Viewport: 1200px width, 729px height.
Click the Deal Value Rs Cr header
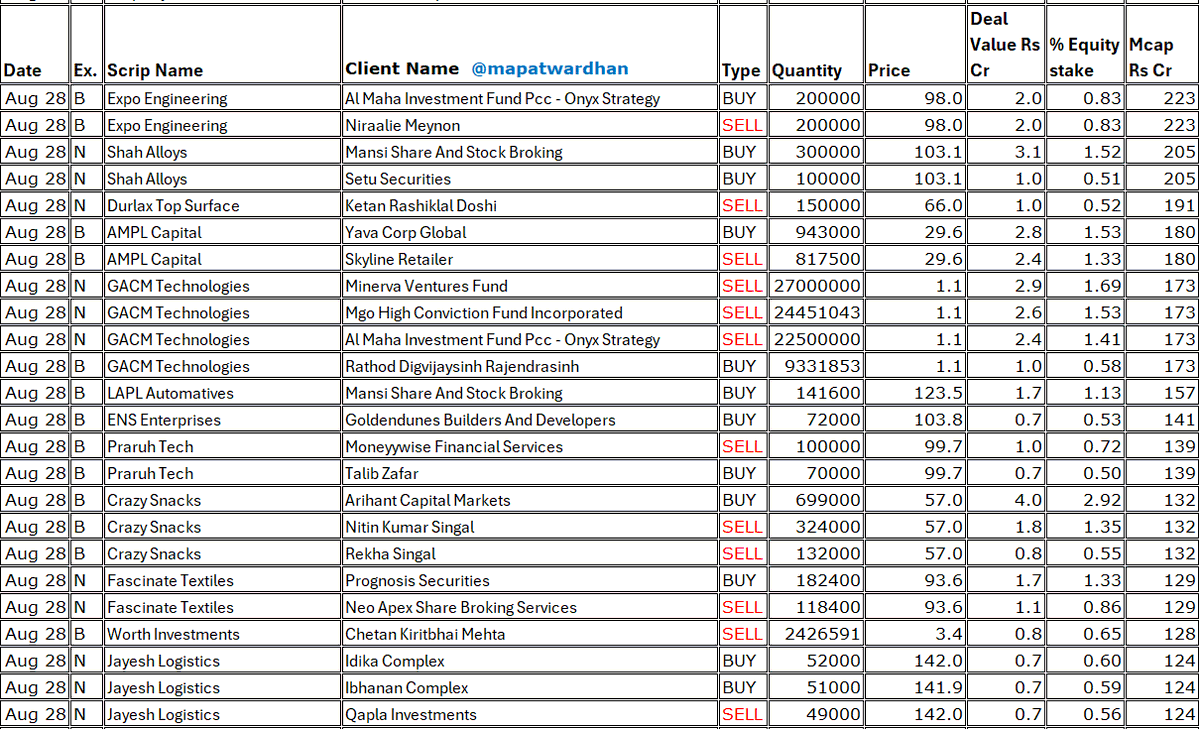click(1006, 45)
